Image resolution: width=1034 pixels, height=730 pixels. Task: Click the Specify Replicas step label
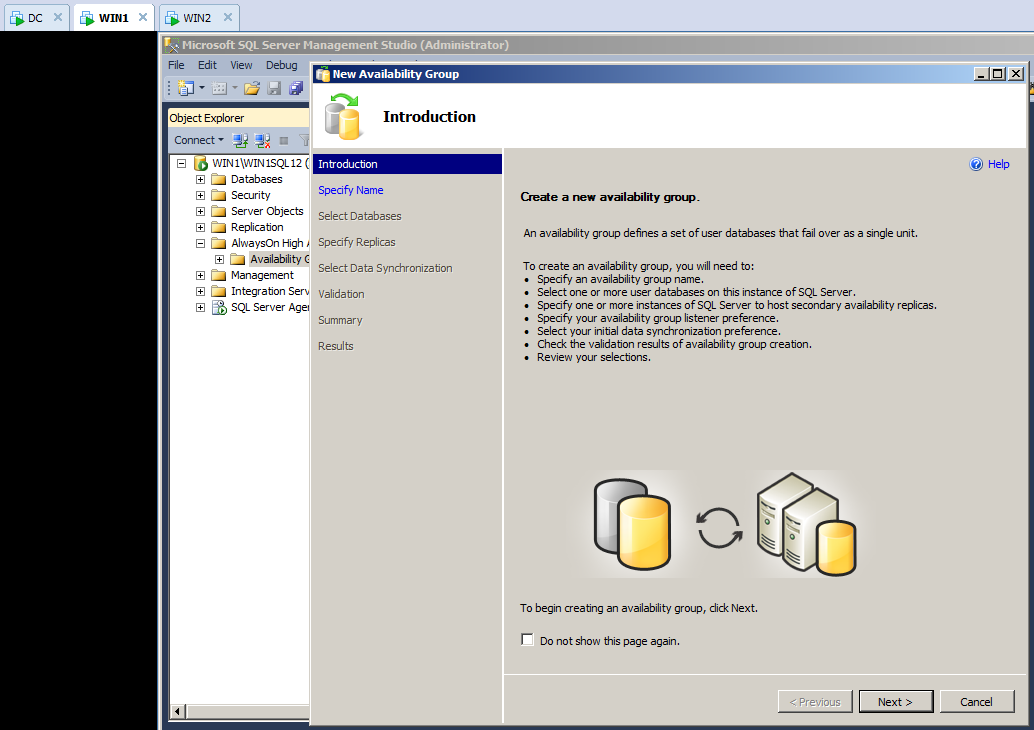tap(357, 242)
